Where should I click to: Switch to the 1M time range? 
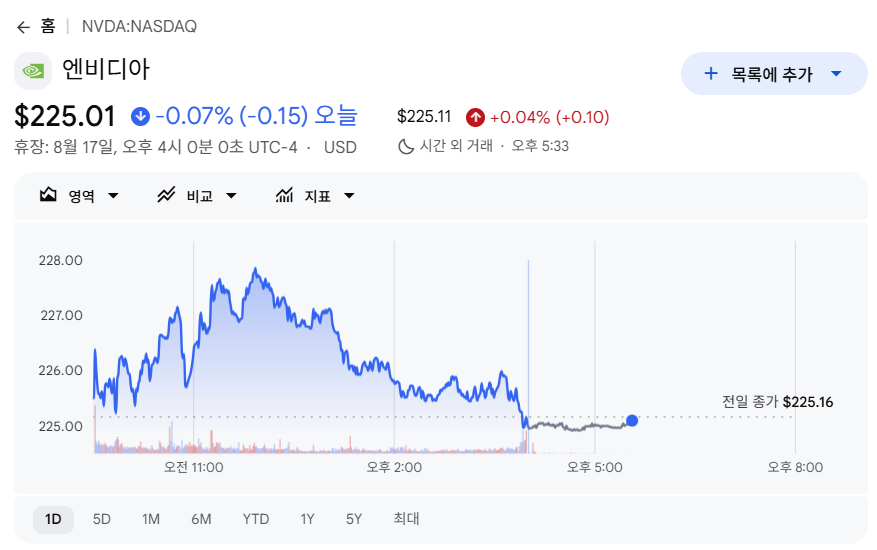tap(151, 519)
